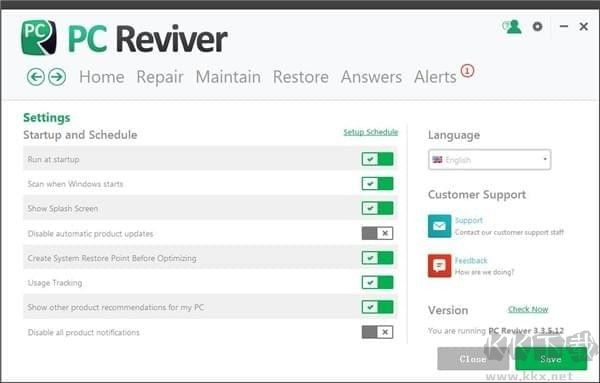Open the Maintain tab
The width and height of the screenshot is (600, 383).
[x=228, y=77]
